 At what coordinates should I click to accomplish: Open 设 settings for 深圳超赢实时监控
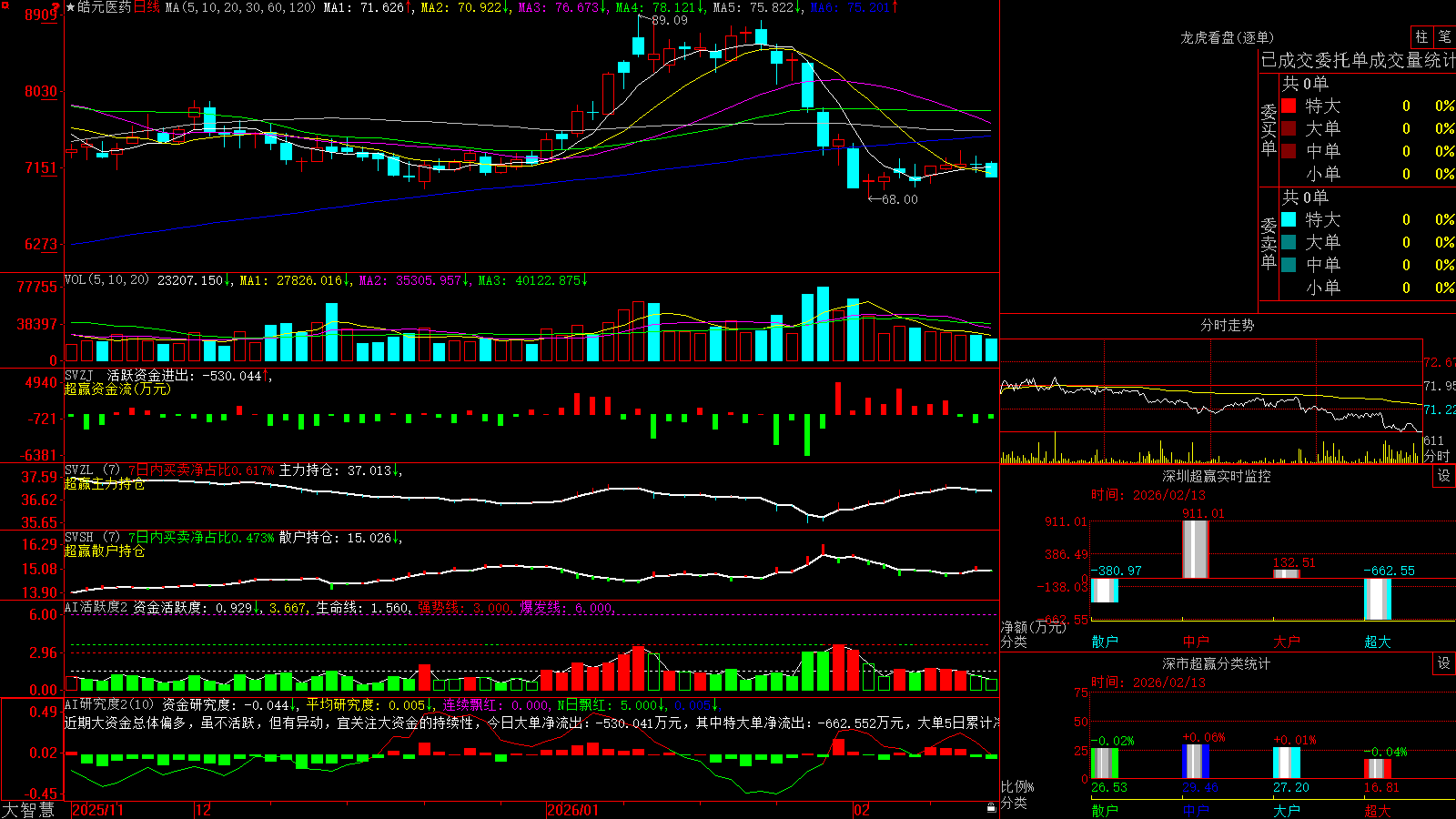(1443, 476)
